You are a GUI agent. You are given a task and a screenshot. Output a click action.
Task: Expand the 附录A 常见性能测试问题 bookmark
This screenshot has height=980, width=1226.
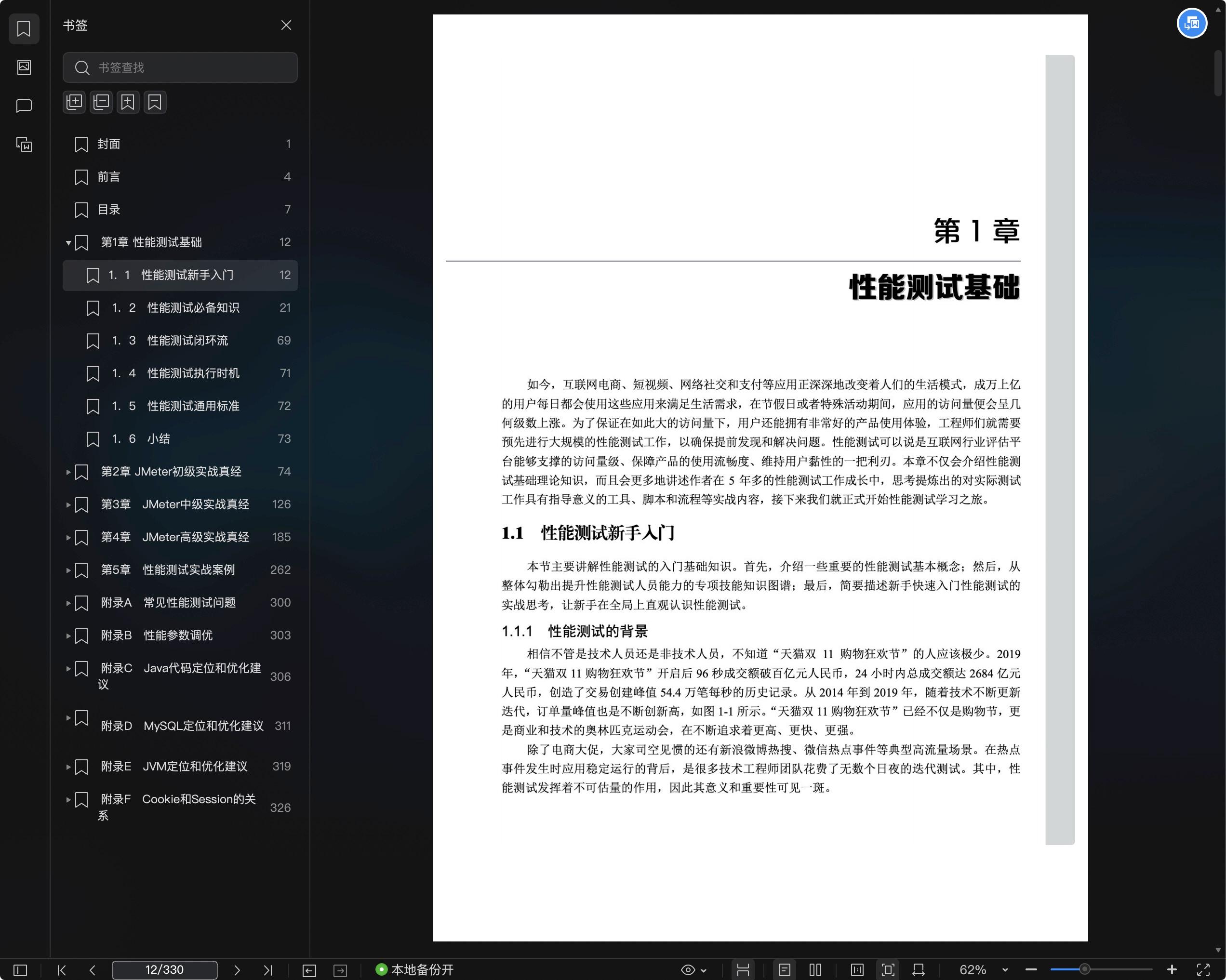[x=68, y=603]
